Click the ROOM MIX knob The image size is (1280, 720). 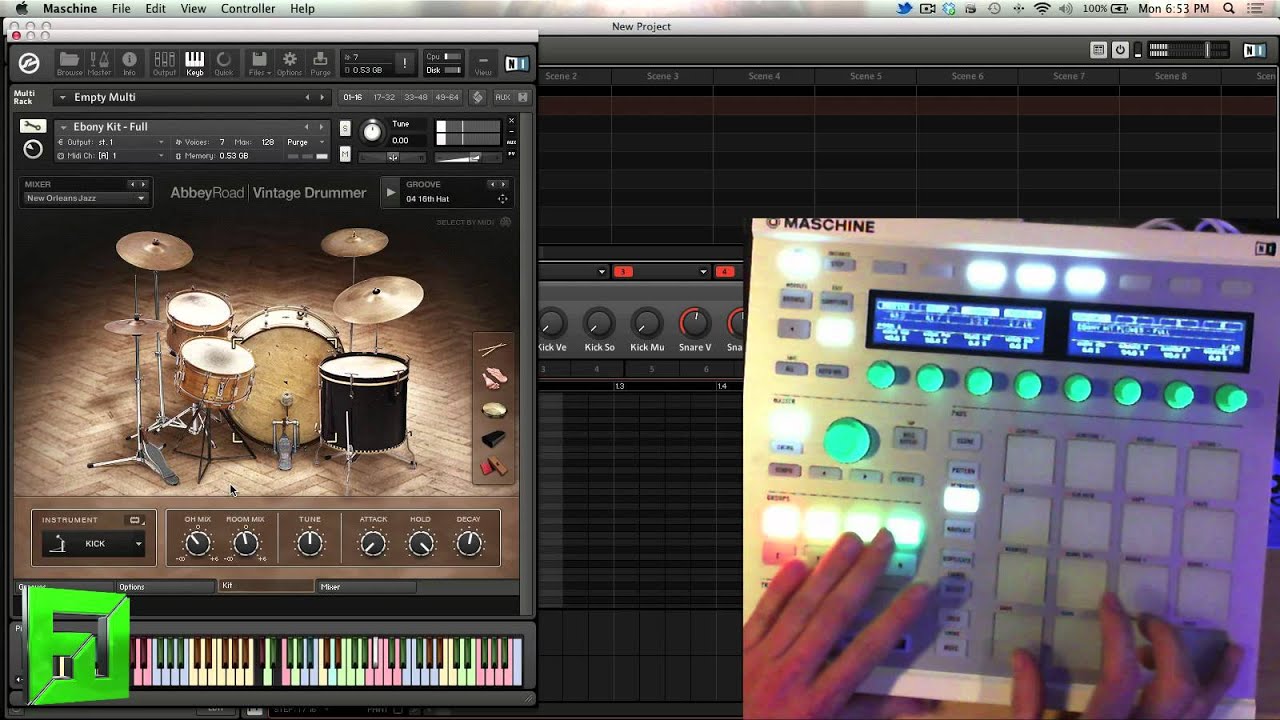[245, 543]
